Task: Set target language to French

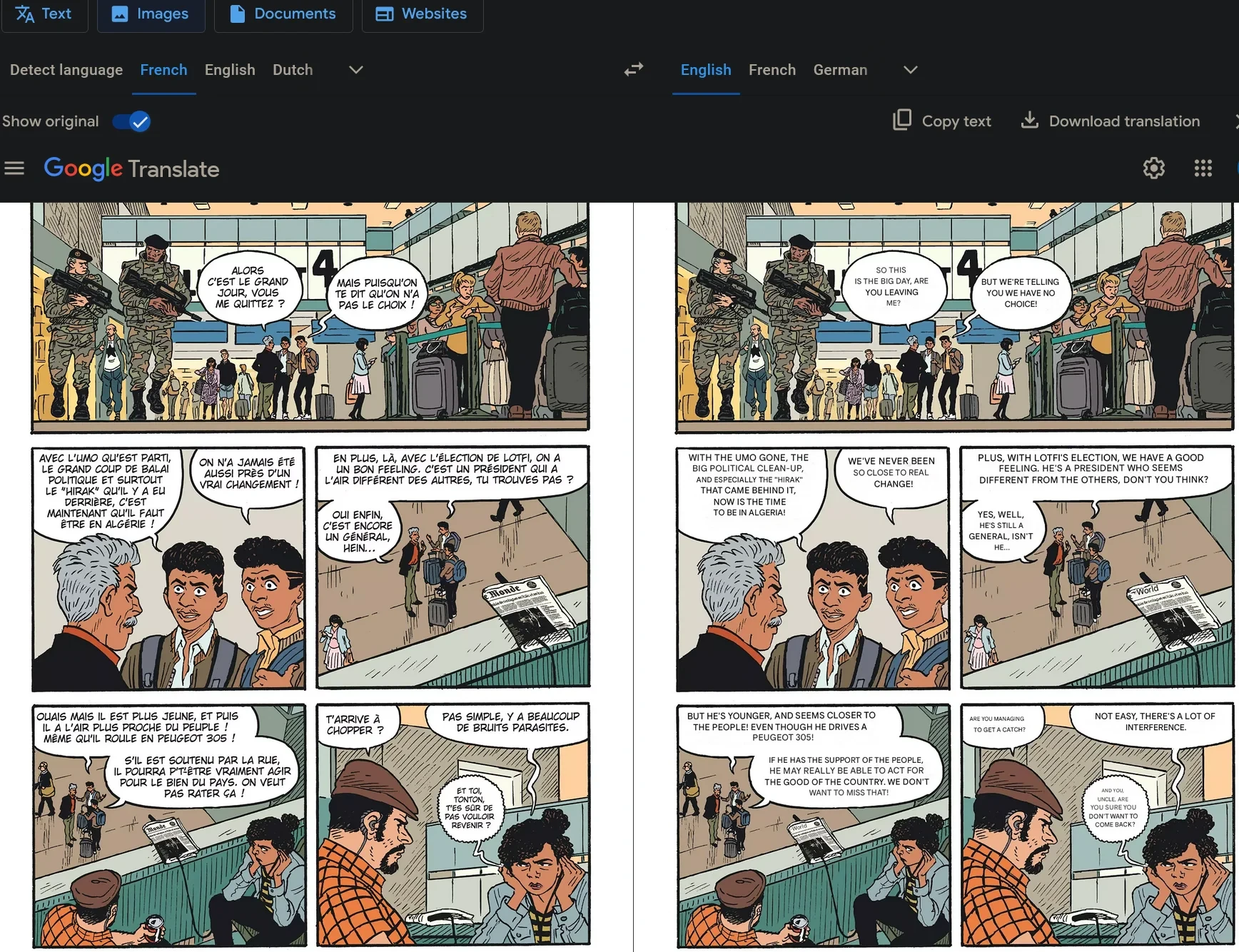Action: pyautogui.click(x=772, y=70)
